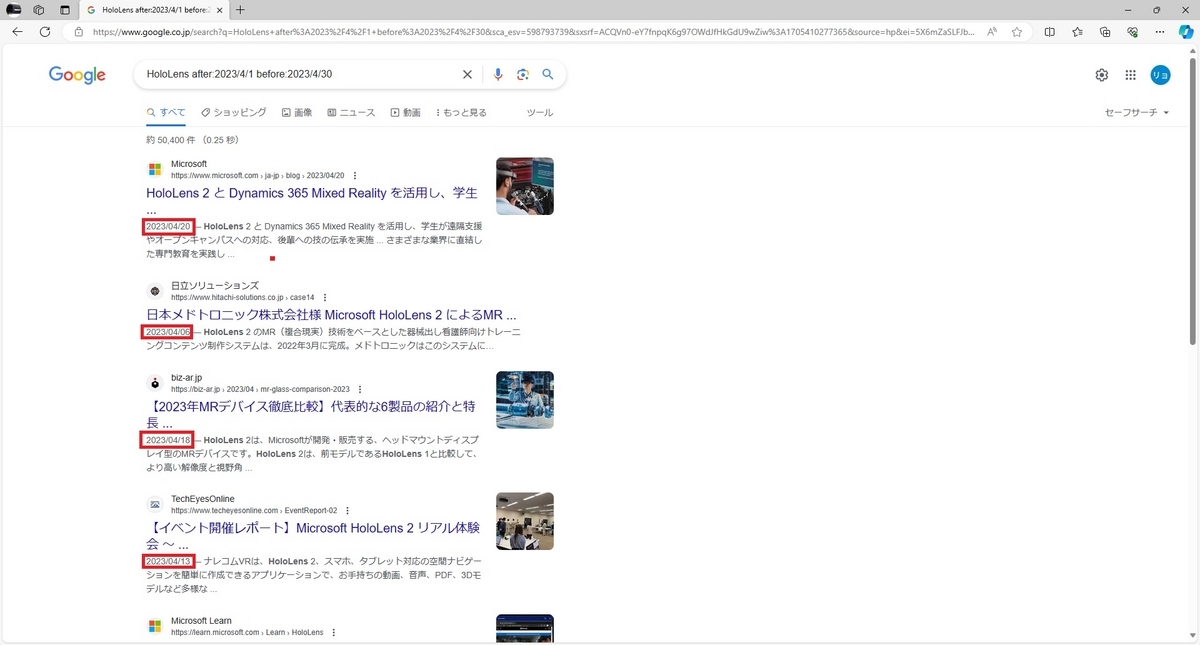Open the Edge Workspaces icon
Image resolution: width=1200 pixels, height=645 pixels.
point(39,9)
